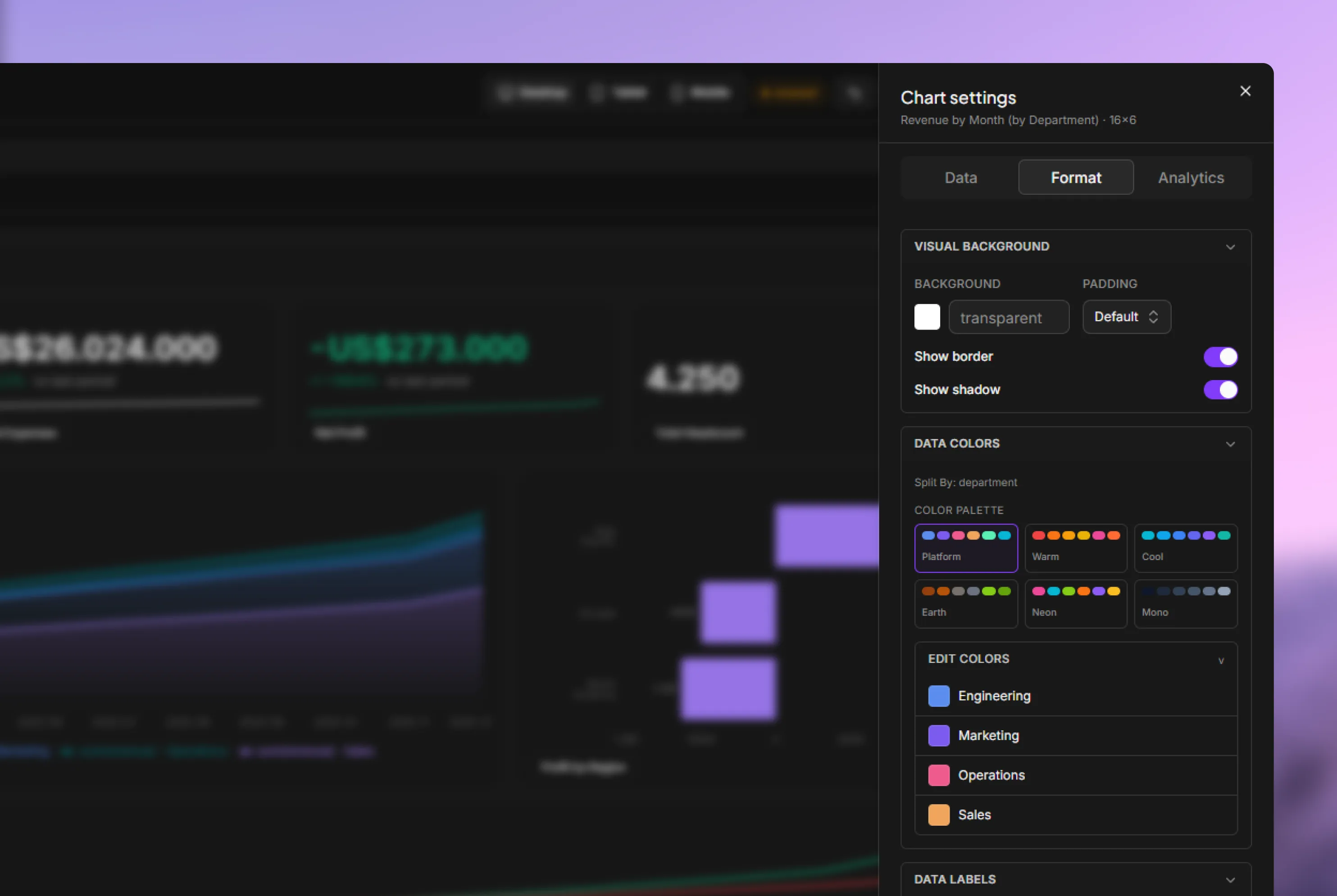
Task: Click the Split By: department text
Action: tap(965, 482)
